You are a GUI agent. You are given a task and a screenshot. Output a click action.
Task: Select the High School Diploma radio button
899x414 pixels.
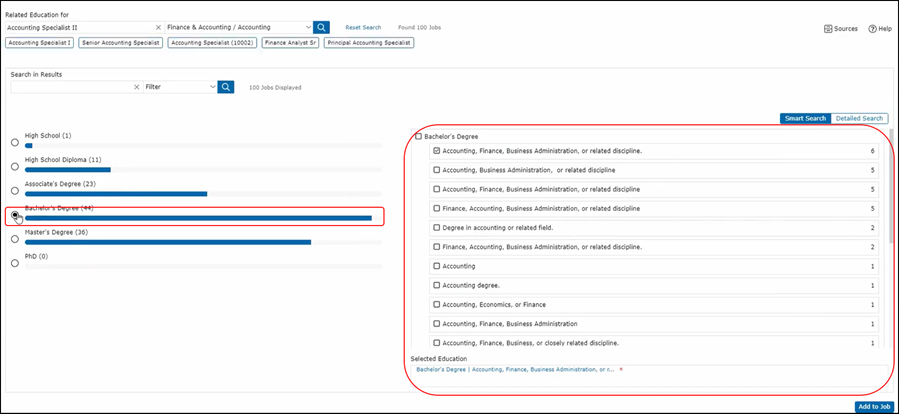[x=14, y=166]
